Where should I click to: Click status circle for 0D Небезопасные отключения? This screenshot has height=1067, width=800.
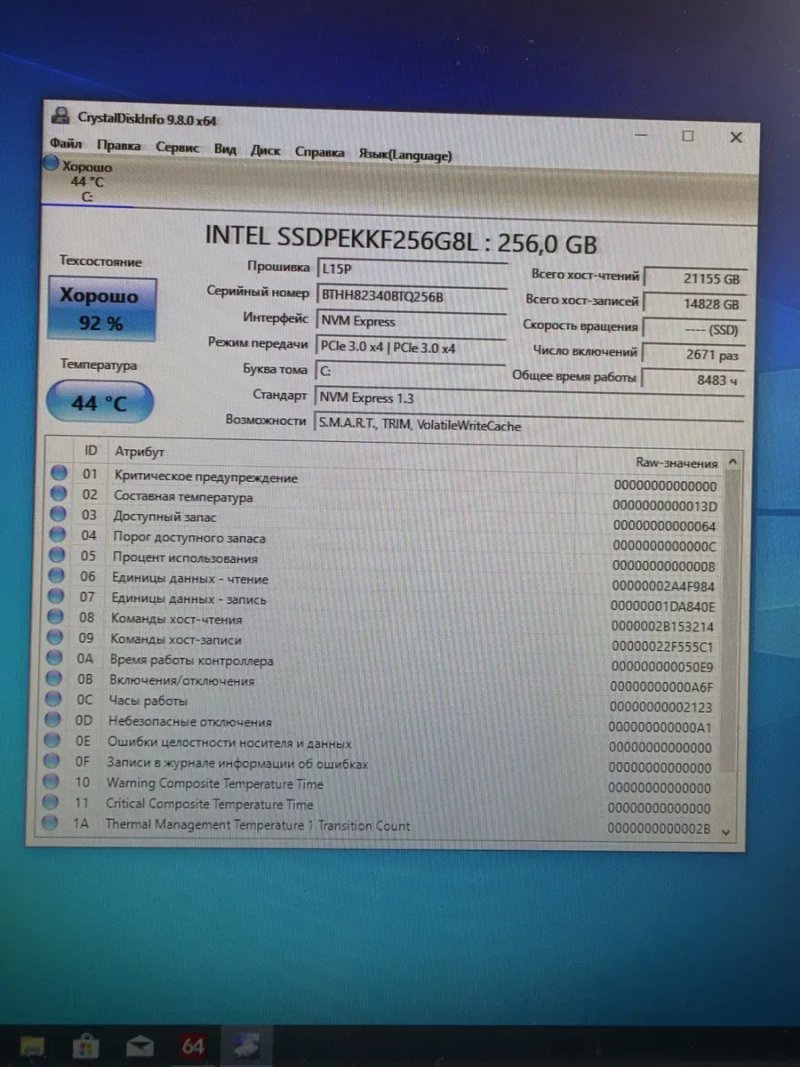[x=52, y=719]
